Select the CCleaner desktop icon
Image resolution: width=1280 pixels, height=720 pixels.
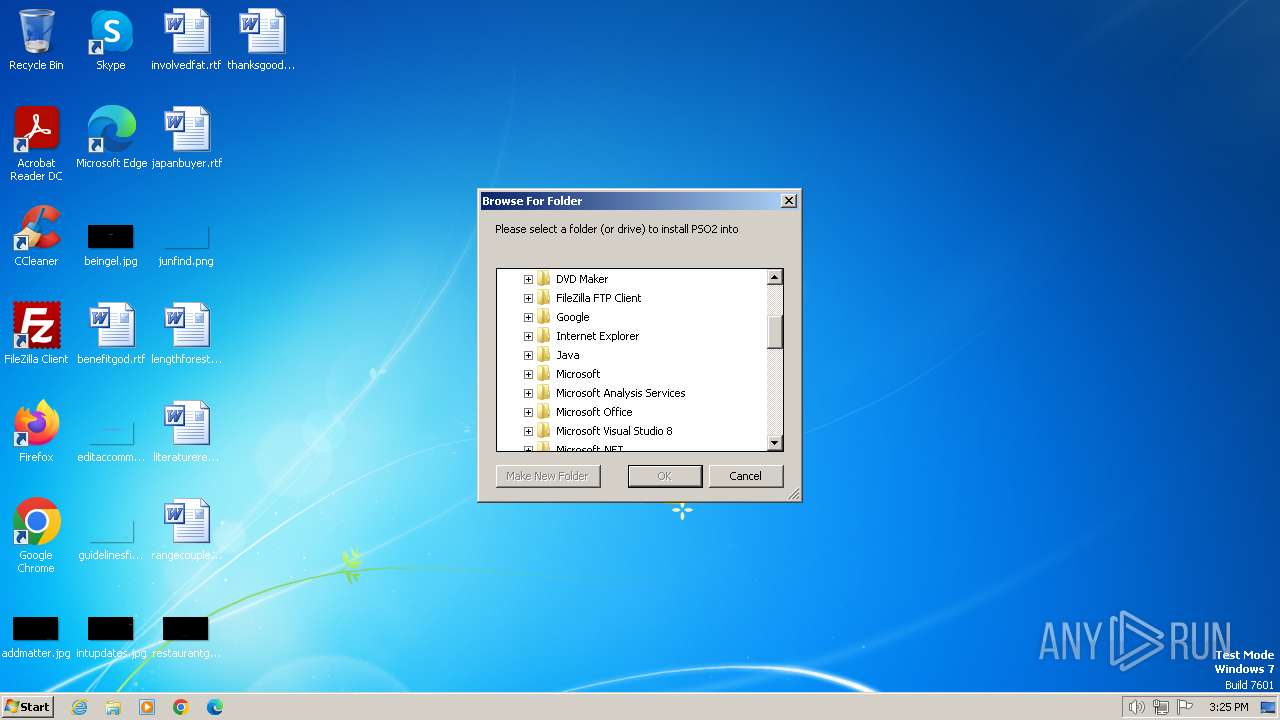pyautogui.click(x=36, y=236)
